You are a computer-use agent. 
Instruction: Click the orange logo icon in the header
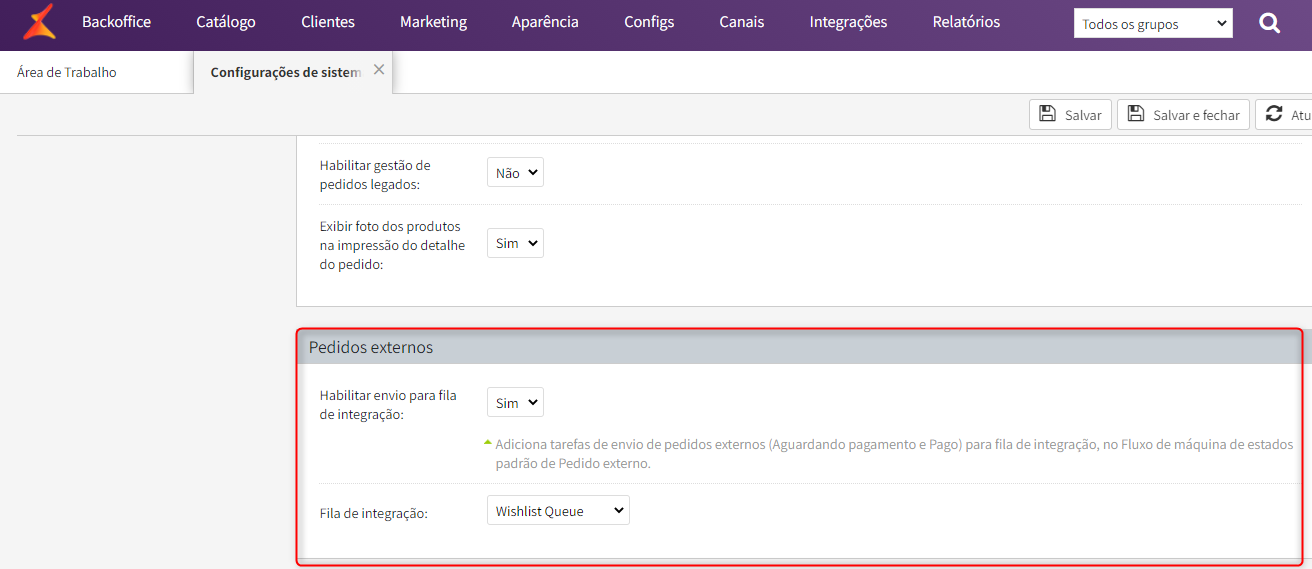(x=39, y=22)
